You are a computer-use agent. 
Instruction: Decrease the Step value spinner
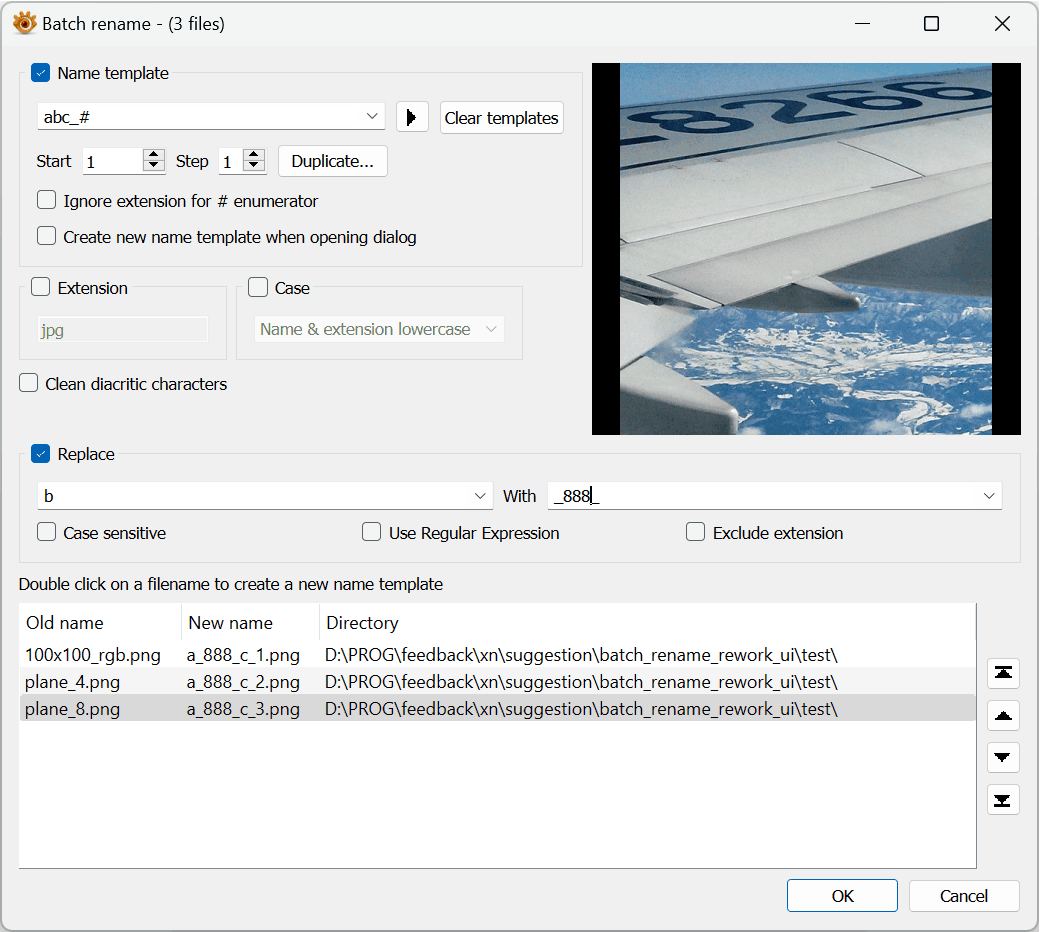254,167
